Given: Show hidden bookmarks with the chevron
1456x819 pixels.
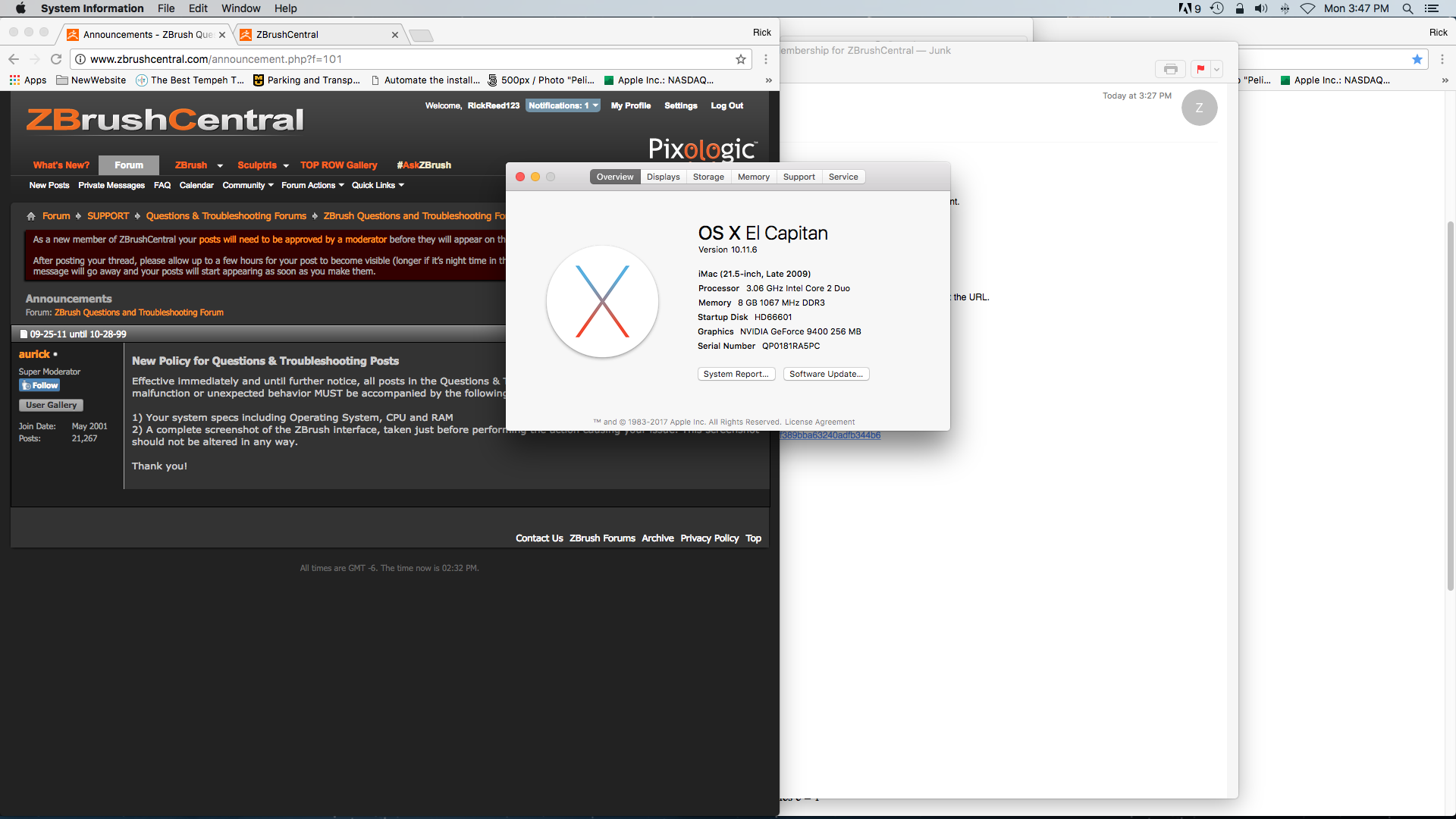Looking at the screenshot, I should click(x=768, y=80).
